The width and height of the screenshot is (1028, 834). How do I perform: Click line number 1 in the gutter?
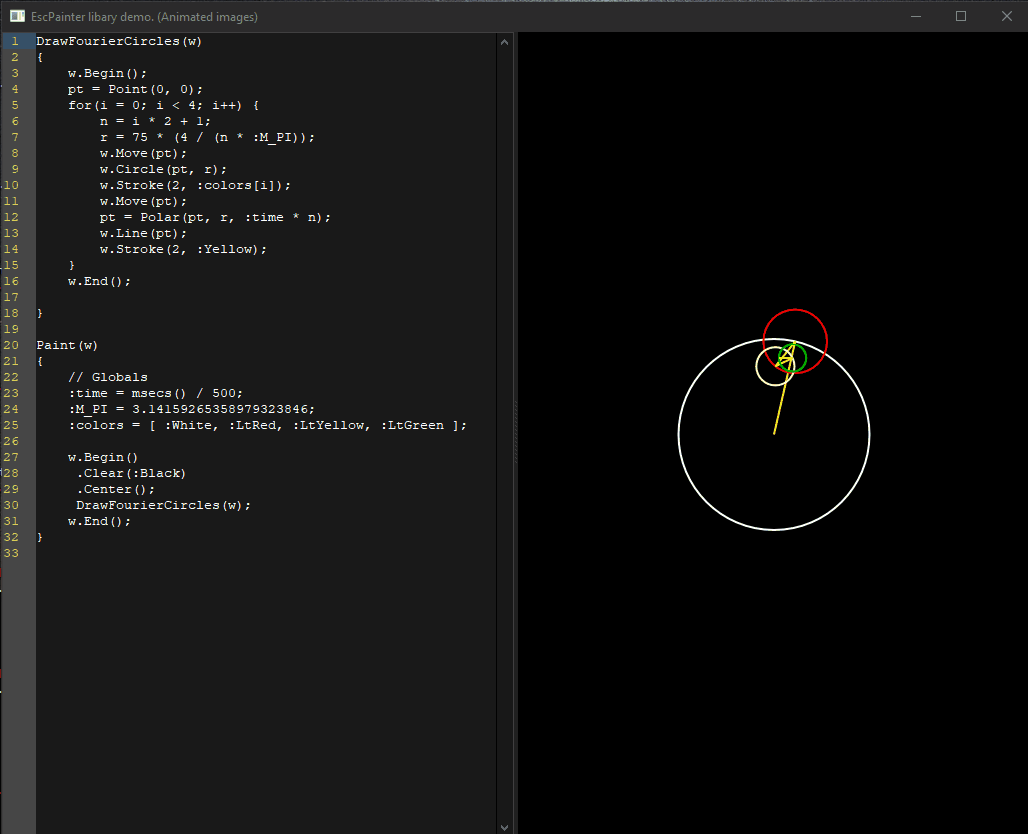pyautogui.click(x=14, y=41)
